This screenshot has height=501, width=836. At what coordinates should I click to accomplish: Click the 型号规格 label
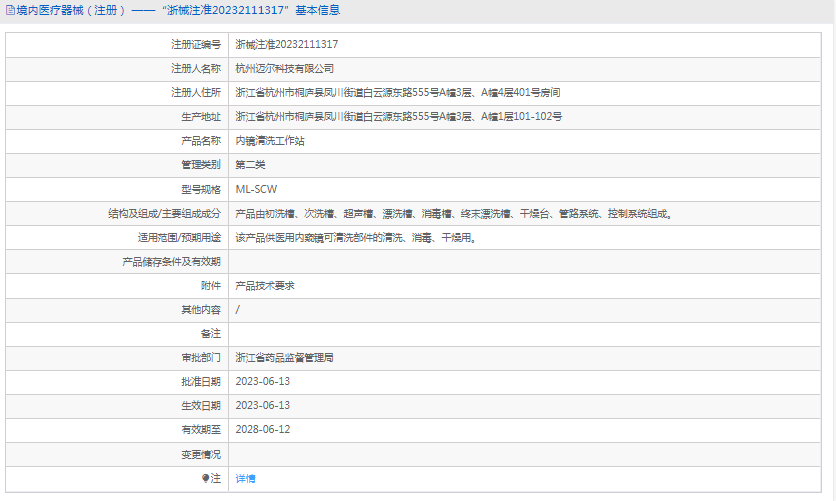(x=201, y=189)
